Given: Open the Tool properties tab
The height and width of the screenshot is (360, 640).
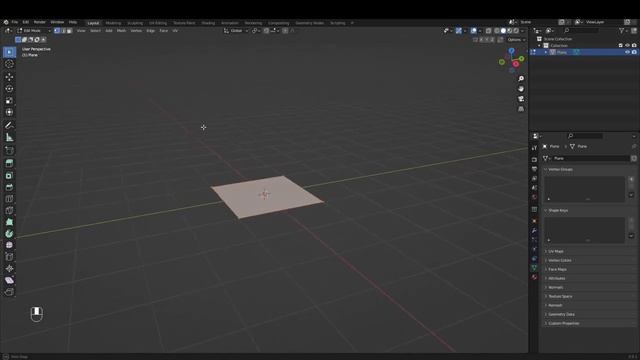Looking at the screenshot, I should pos(534,147).
